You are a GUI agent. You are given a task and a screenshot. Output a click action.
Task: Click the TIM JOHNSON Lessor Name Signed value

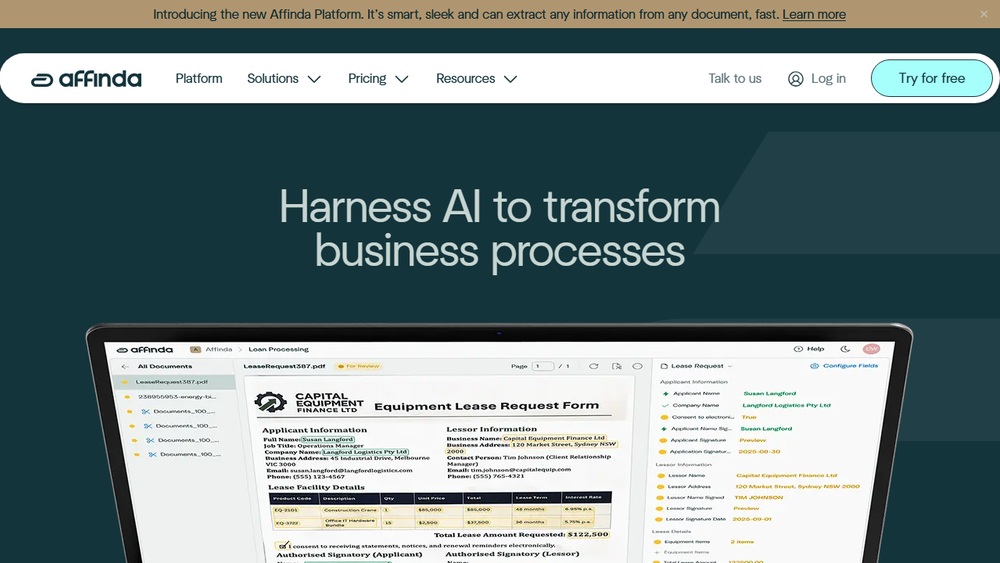coord(758,497)
